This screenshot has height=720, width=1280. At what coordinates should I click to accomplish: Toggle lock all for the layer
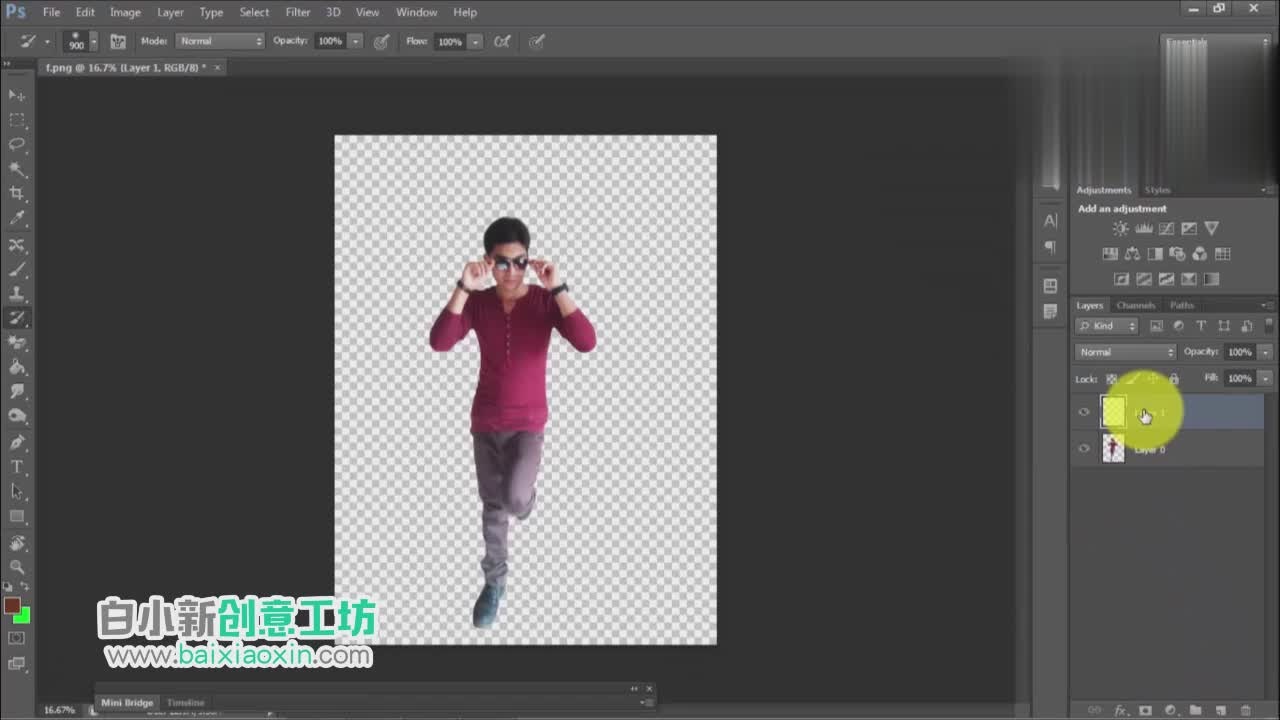point(1174,379)
